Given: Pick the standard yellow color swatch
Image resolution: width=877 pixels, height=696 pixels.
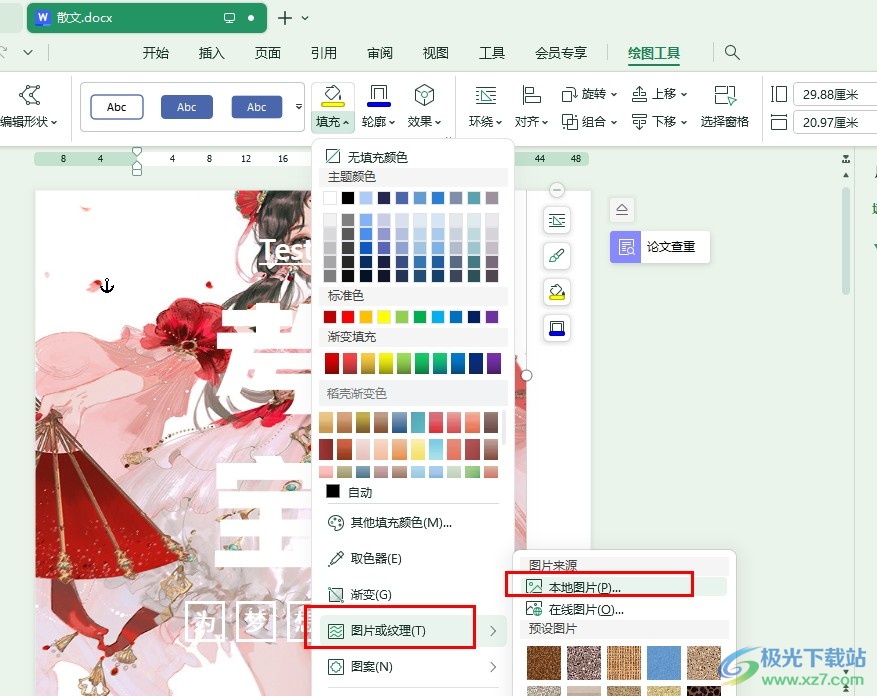Looking at the screenshot, I should tap(384, 317).
